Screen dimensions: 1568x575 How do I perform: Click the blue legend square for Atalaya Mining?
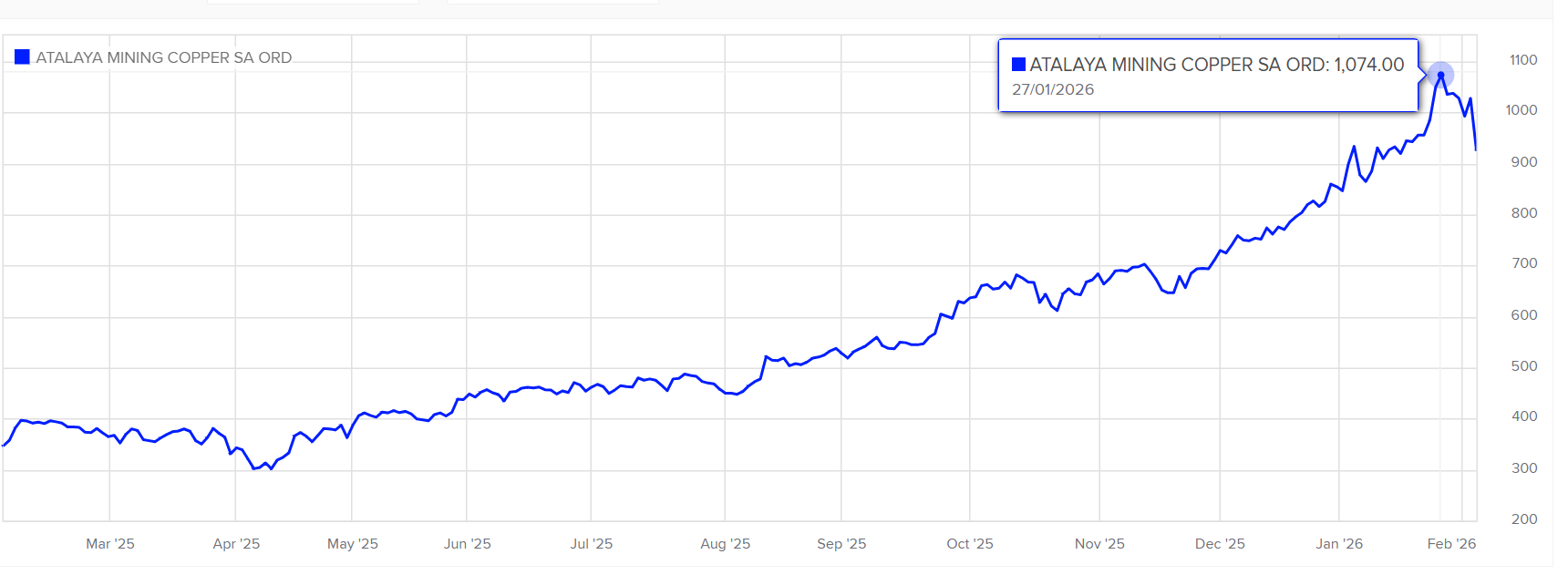point(23,57)
